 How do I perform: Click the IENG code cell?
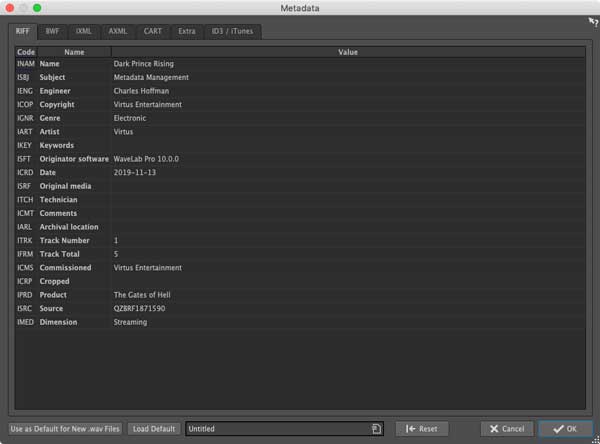point(26,91)
